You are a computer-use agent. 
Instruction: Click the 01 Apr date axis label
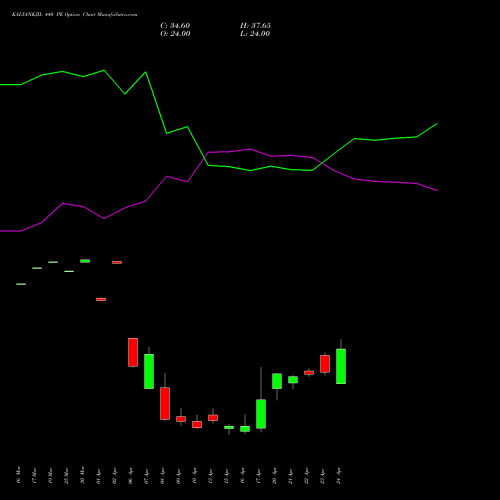[98, 475]
